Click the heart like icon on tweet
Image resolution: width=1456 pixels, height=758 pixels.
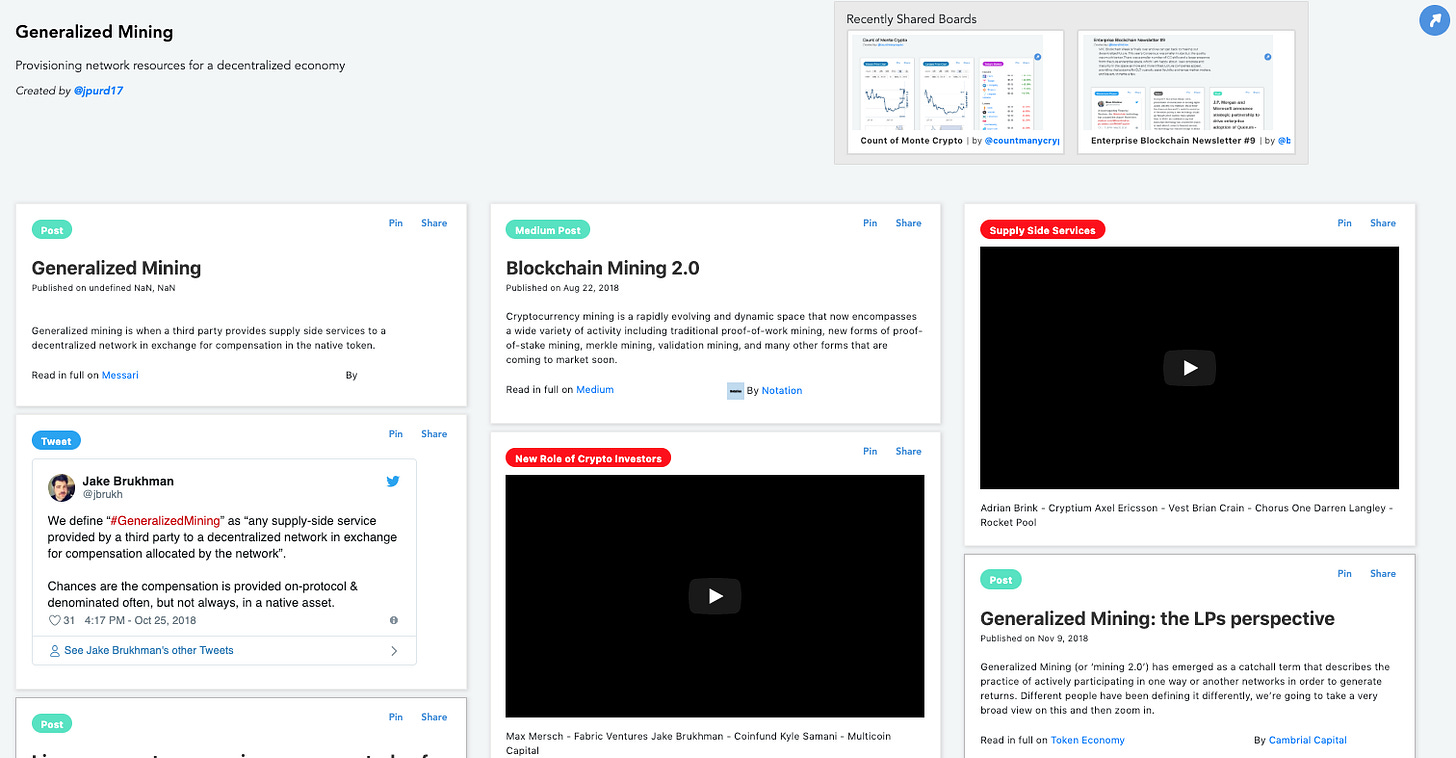[55, 620]
